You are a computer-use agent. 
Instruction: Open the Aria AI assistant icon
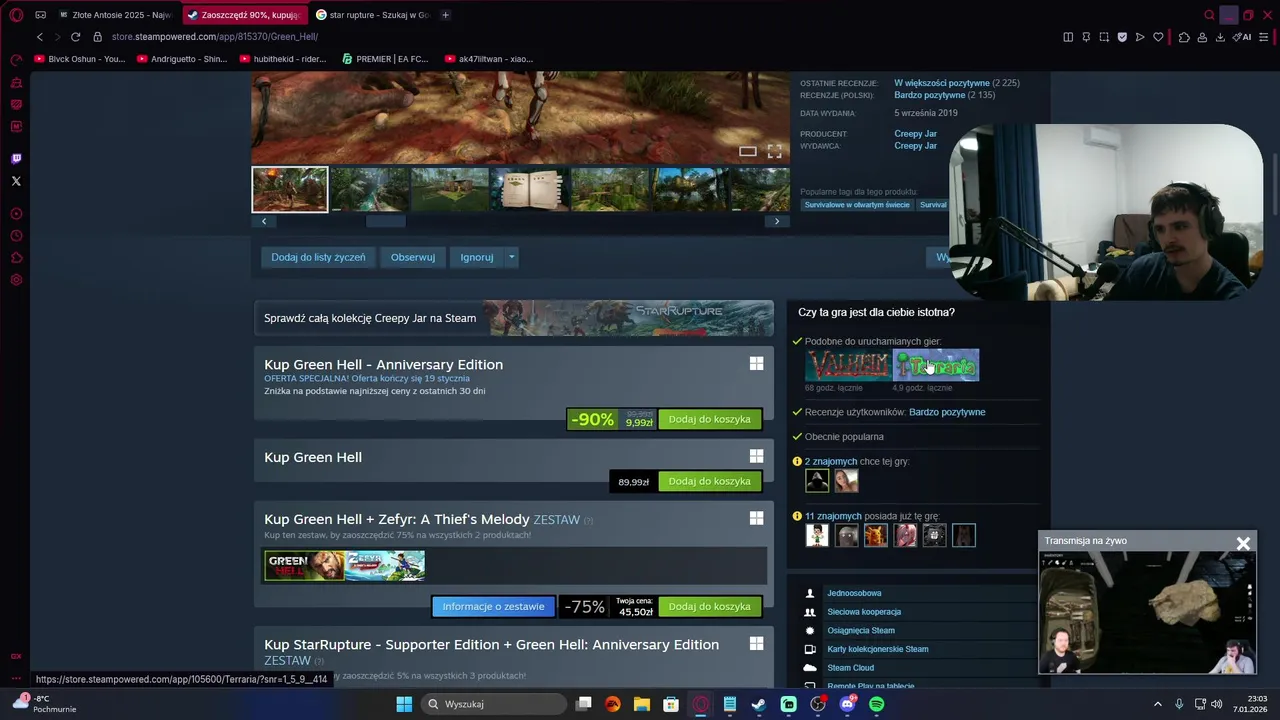(1242, 37)
